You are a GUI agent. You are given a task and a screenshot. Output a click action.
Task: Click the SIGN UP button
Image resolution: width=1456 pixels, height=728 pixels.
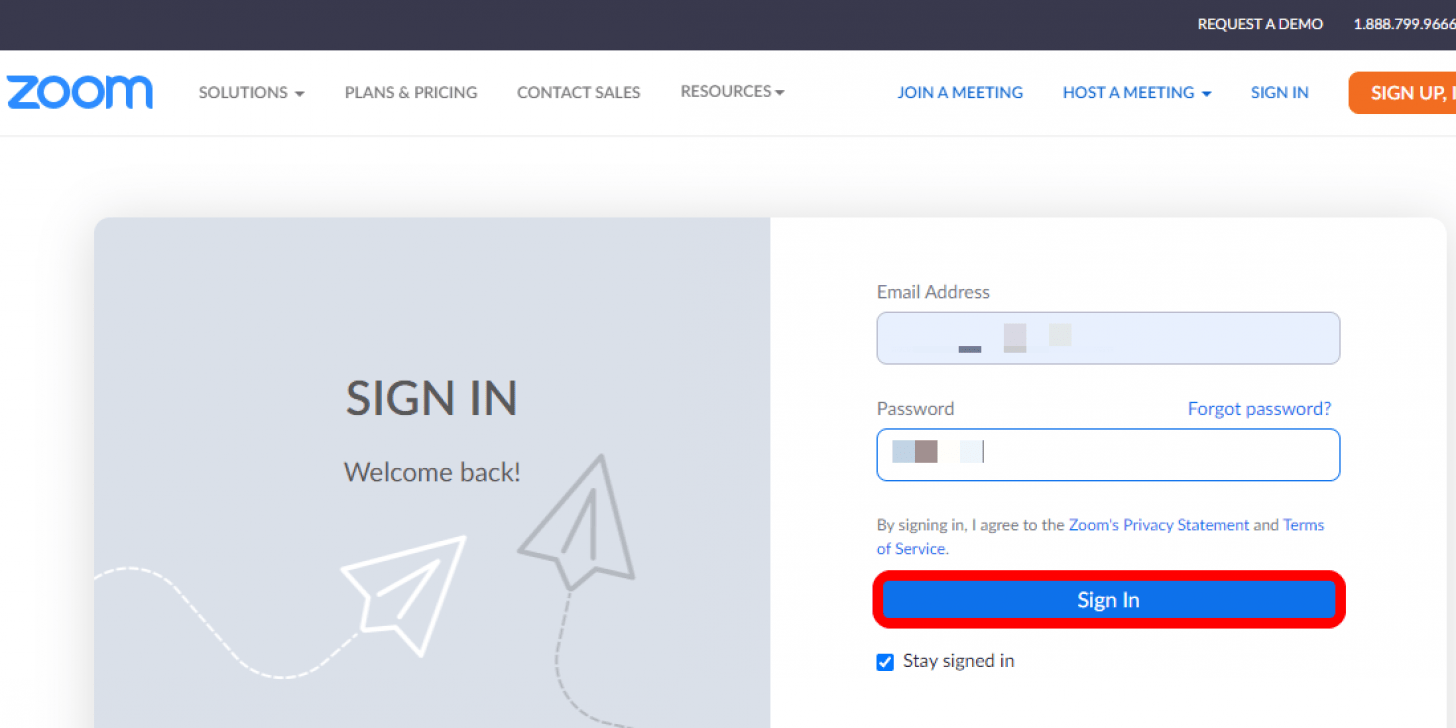(x=1412, y=92)
